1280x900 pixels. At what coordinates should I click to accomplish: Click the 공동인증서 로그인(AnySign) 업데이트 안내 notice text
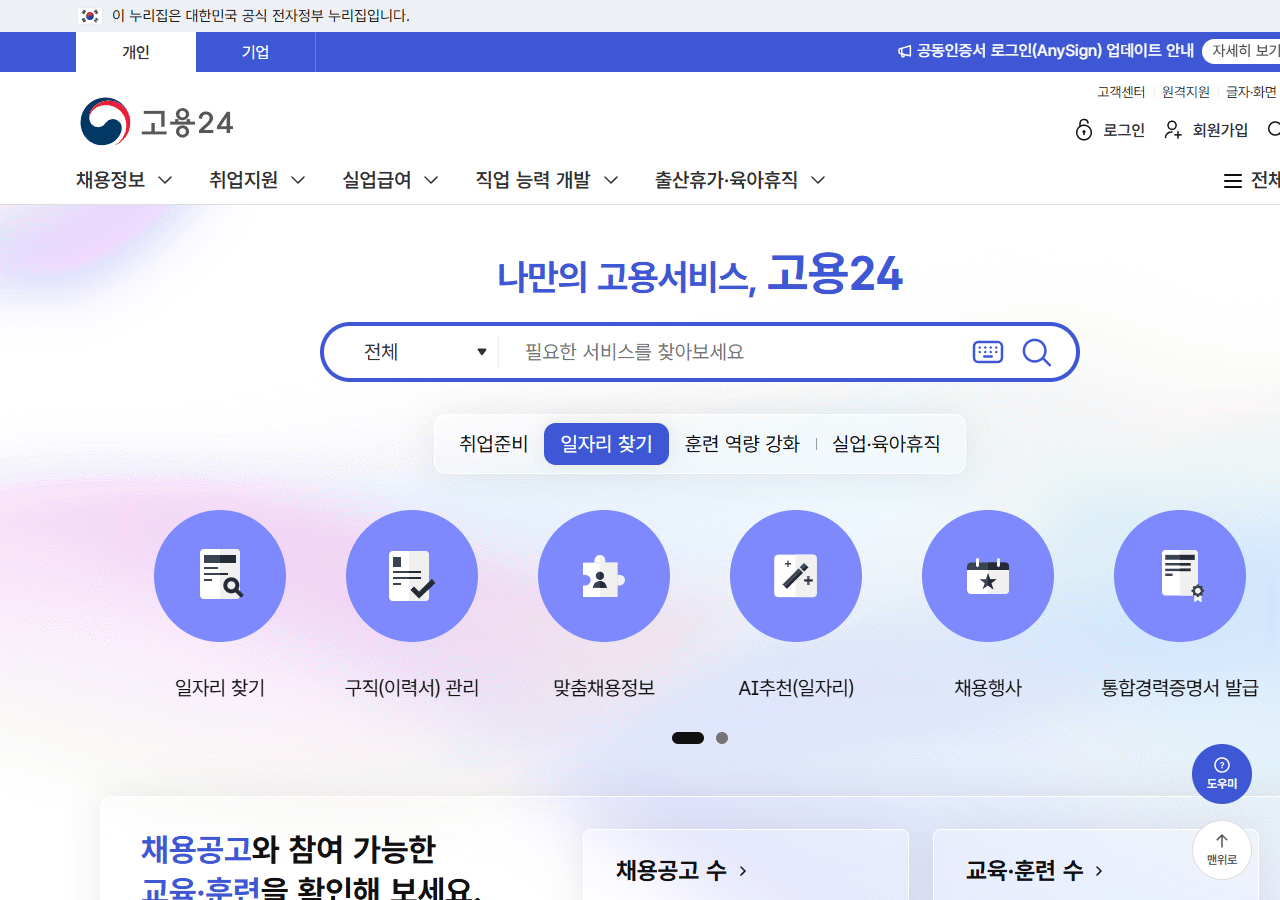click(x=1055, y=51)
